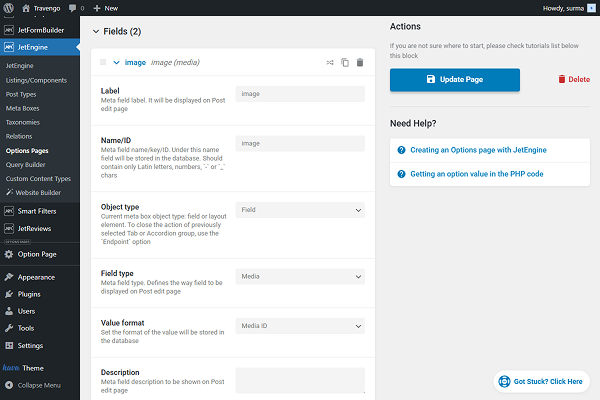Click the Users person icon
The image size is (600, 400).
tap(9, 311)
